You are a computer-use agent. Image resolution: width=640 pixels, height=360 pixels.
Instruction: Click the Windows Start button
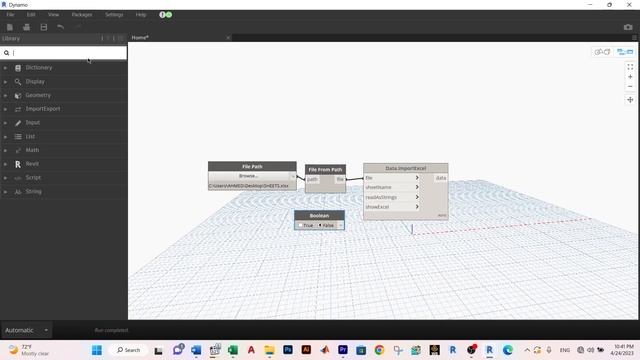97,350
